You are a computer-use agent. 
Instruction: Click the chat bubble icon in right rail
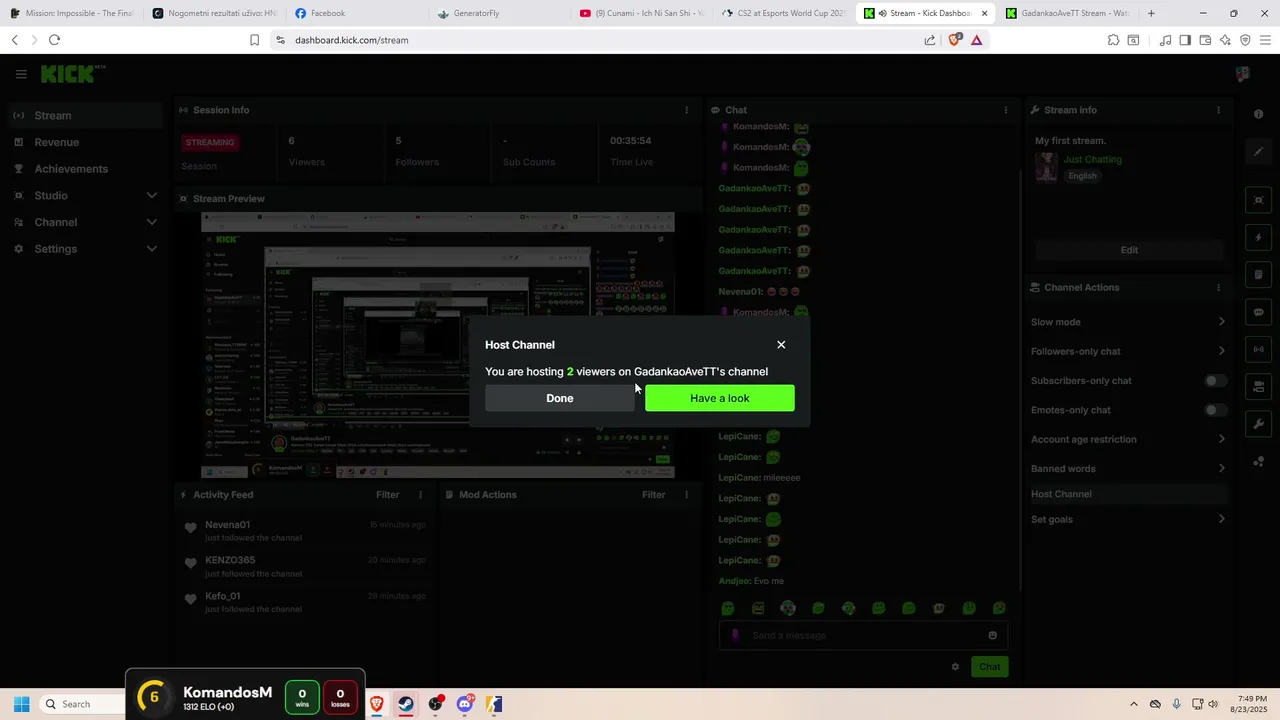(x=1258, y=312)
